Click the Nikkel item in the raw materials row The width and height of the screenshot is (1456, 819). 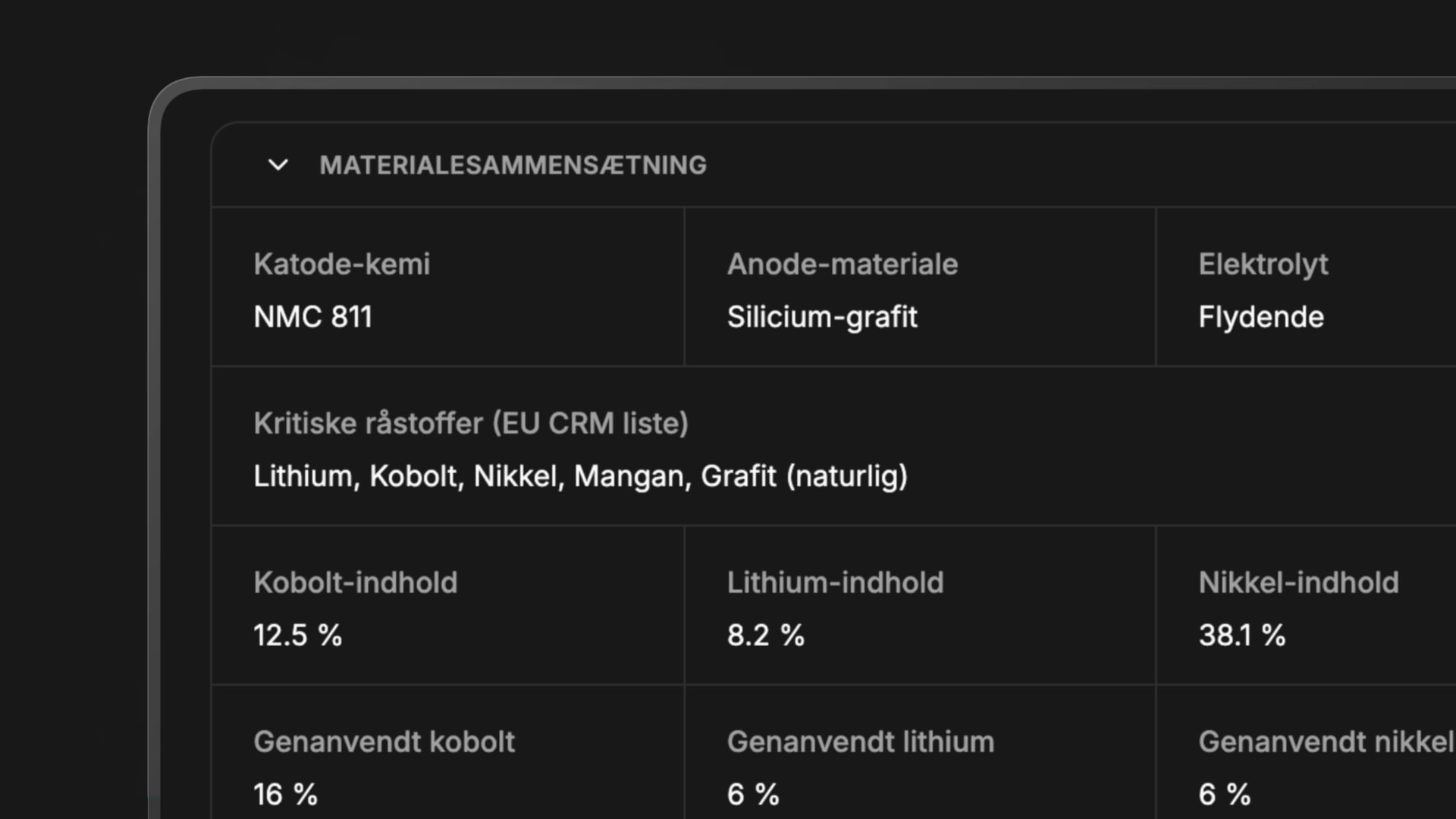coord(517,476)
